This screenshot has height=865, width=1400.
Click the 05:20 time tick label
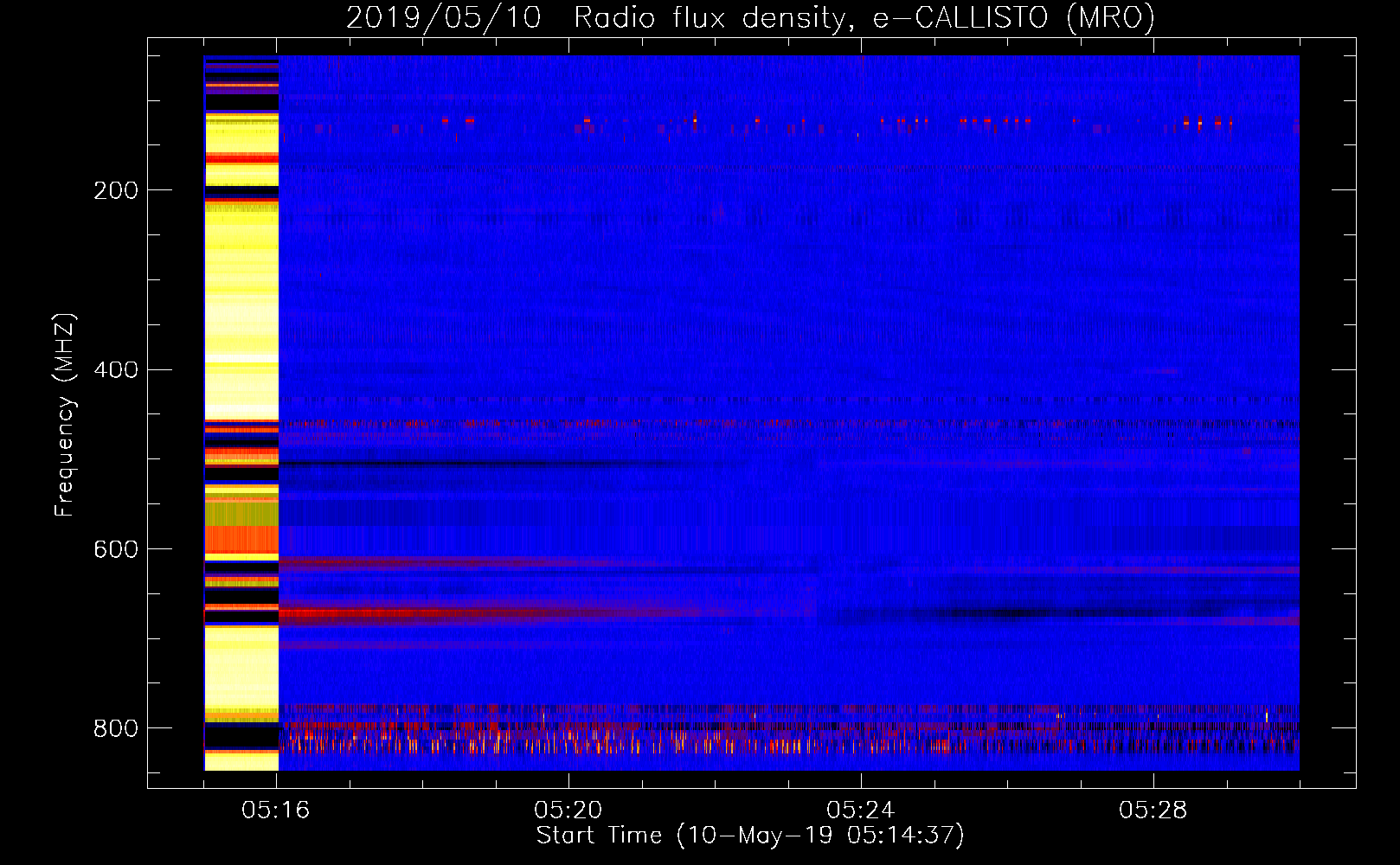coord(568,811)
